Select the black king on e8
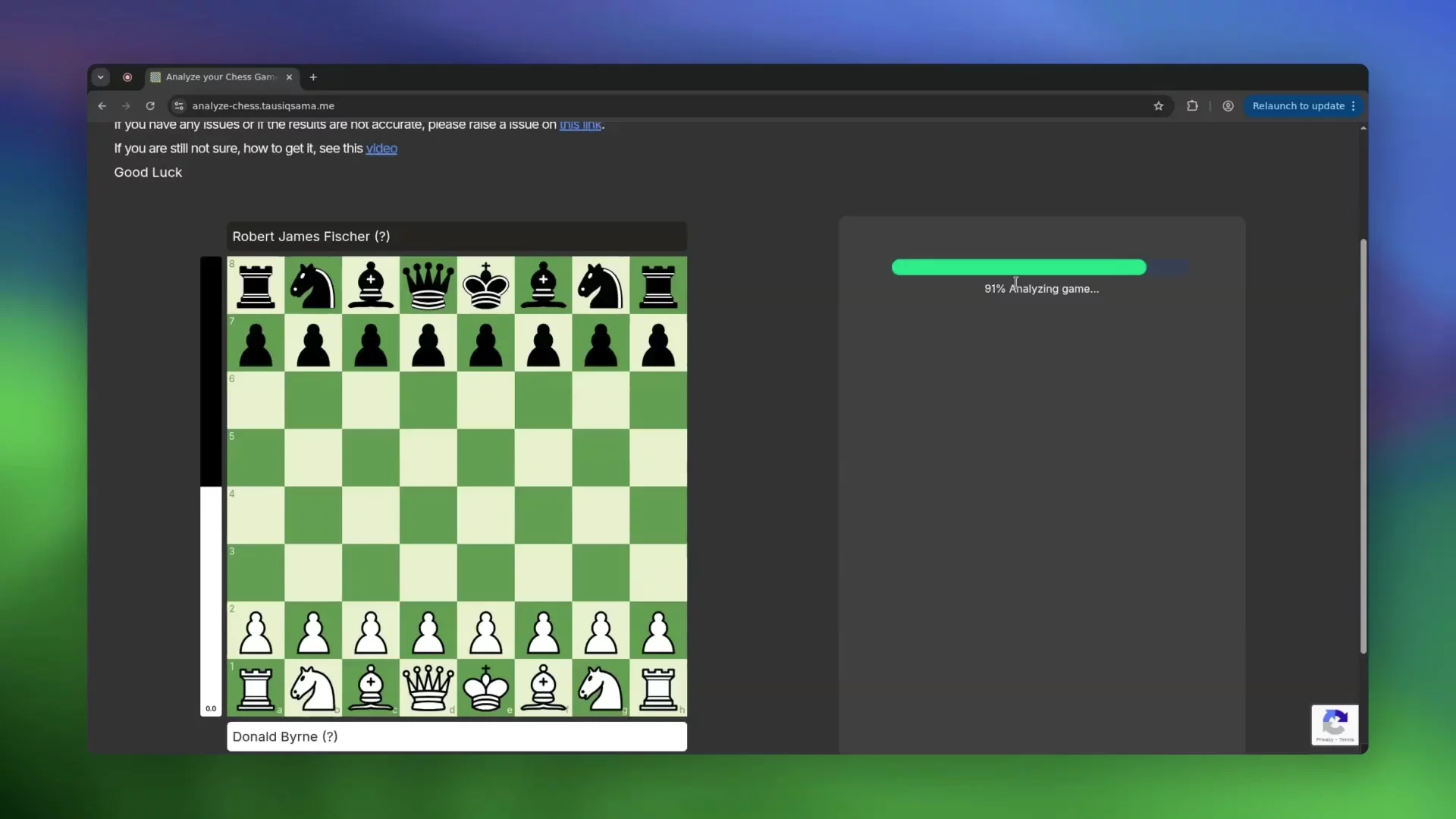 click(x=485, y=286)
